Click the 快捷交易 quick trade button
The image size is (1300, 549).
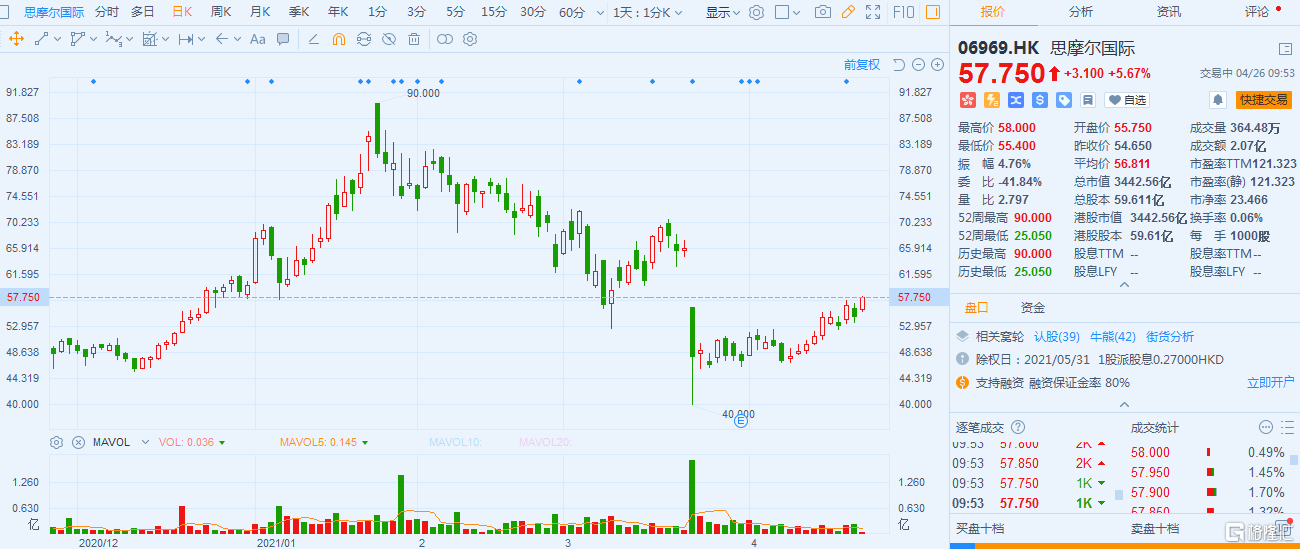coord(1264,100)
